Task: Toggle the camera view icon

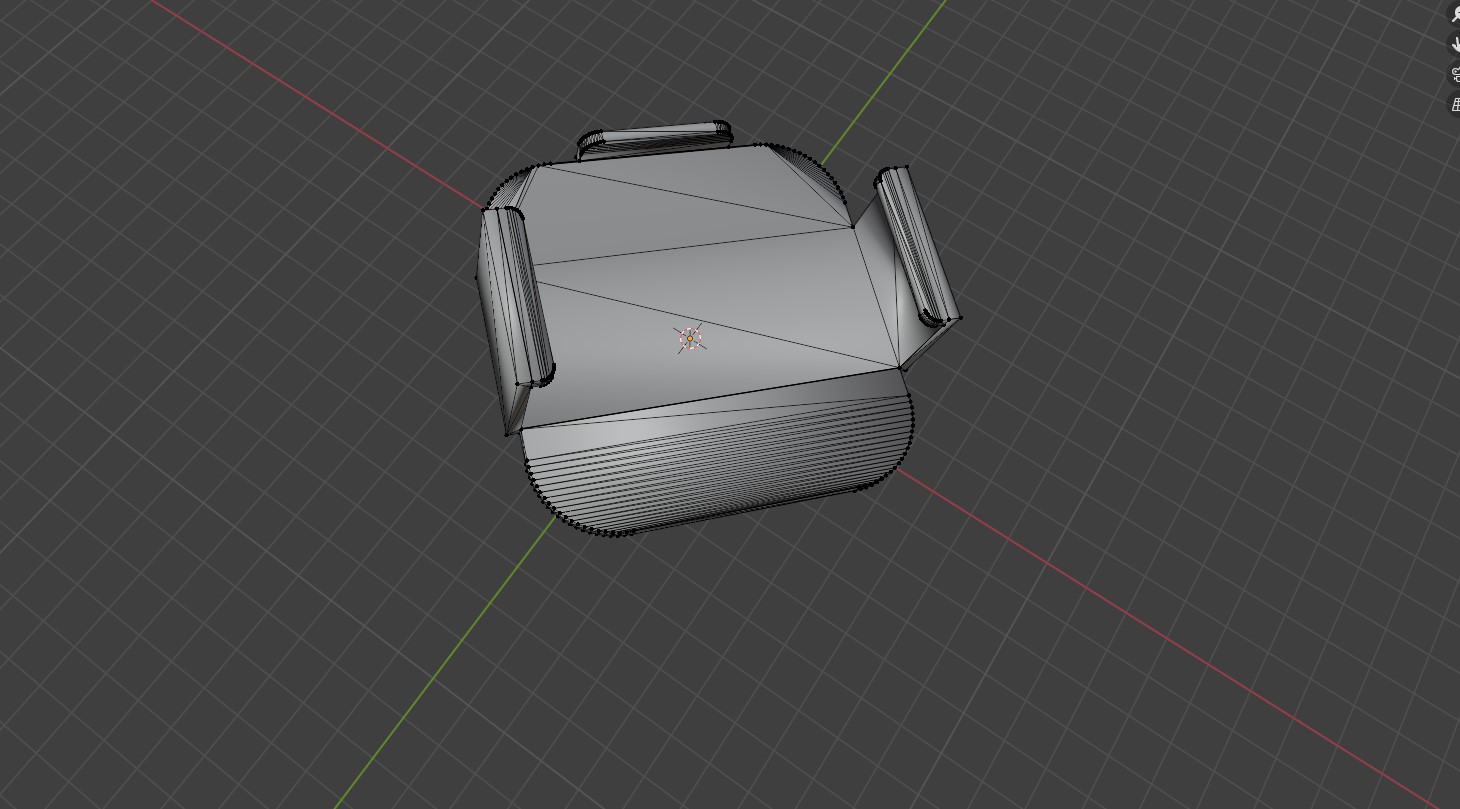Action: pyautogui.click(x=1455, y=74)
